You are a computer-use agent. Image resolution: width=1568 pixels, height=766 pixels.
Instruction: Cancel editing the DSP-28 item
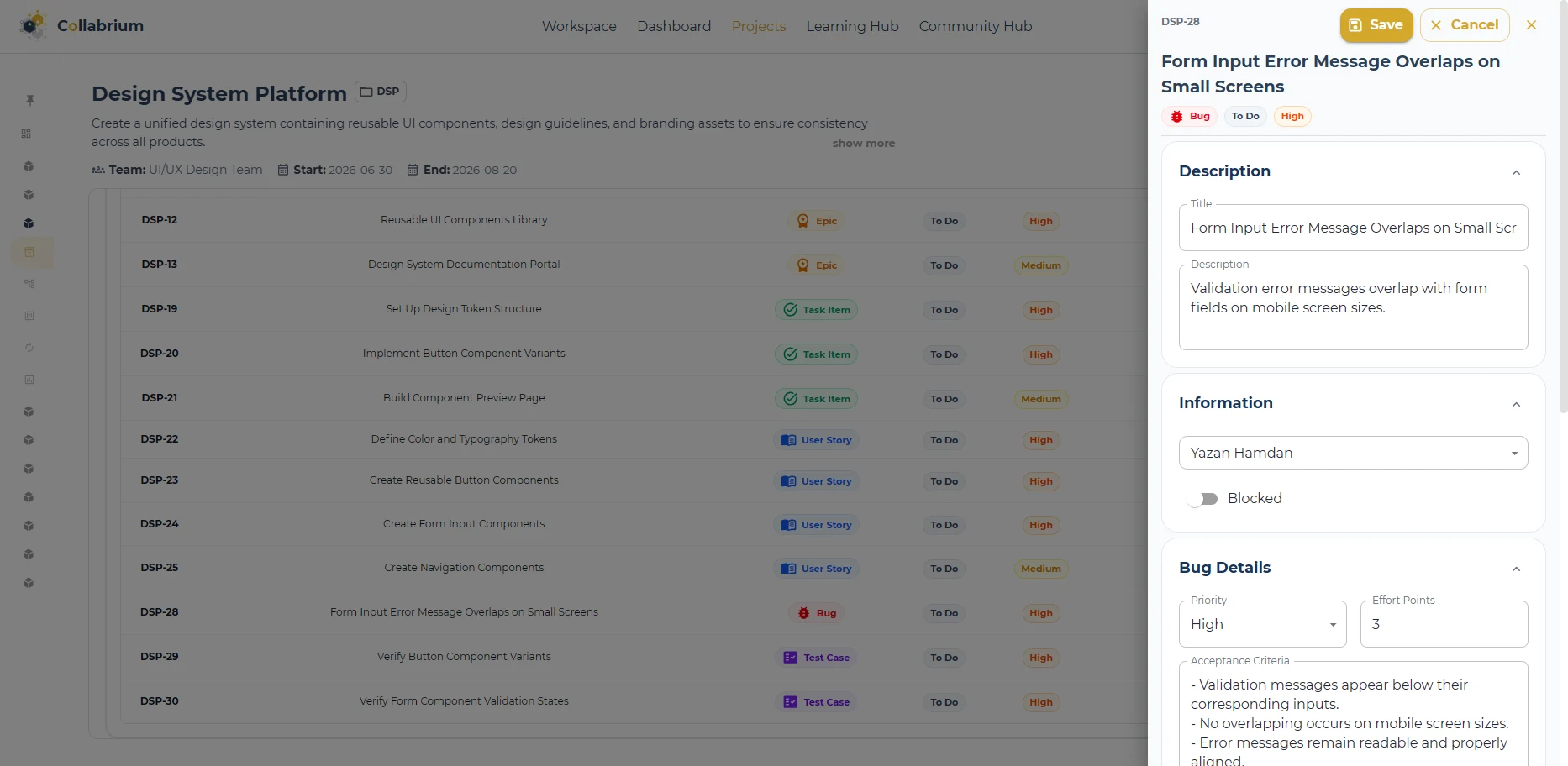(1465, 25)
